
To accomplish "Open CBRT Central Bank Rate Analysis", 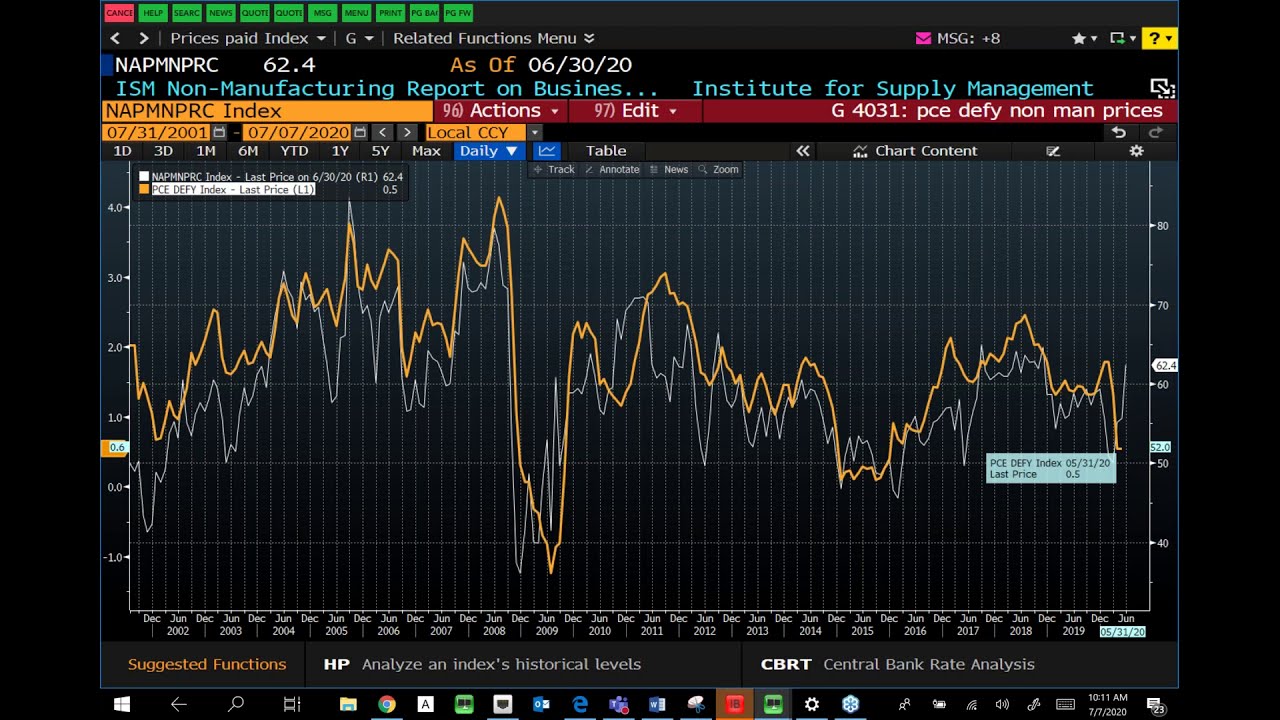I will tap(897, 664).
